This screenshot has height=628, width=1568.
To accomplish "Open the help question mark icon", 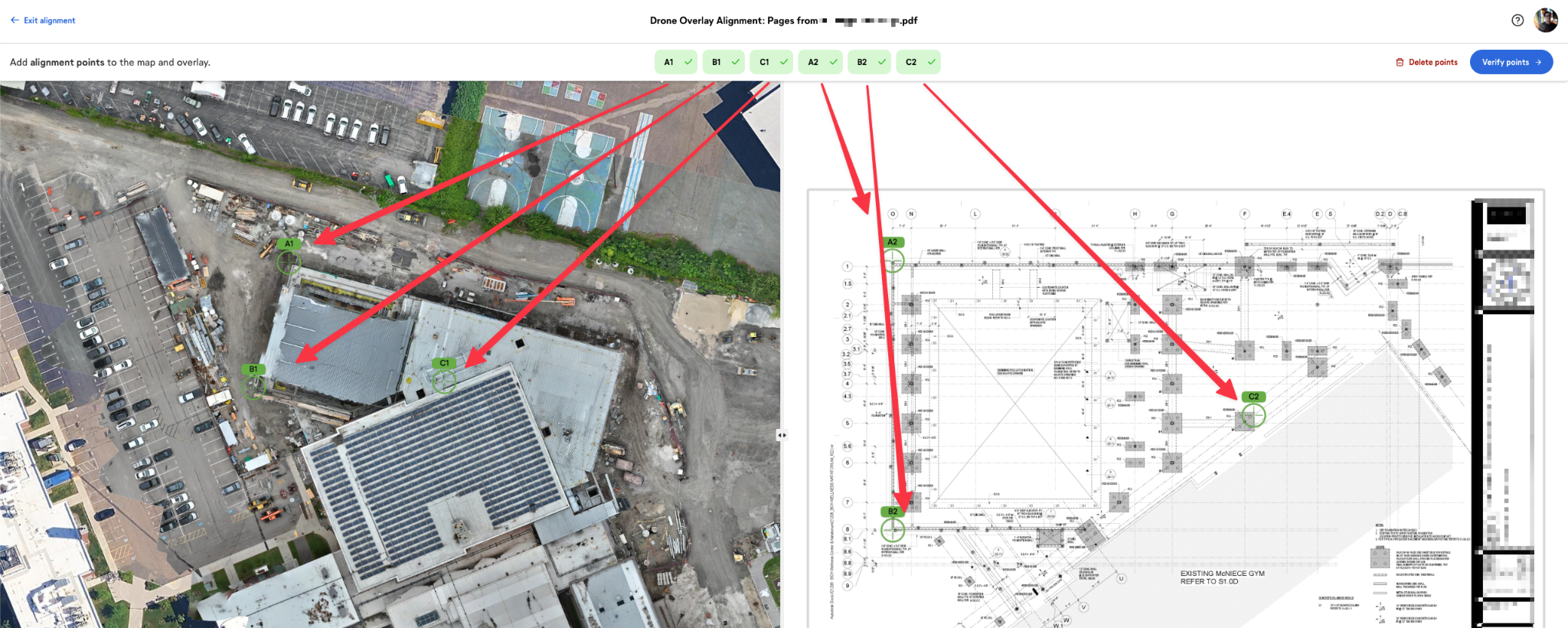I will pyautogui.click(x=1517, y=21).
